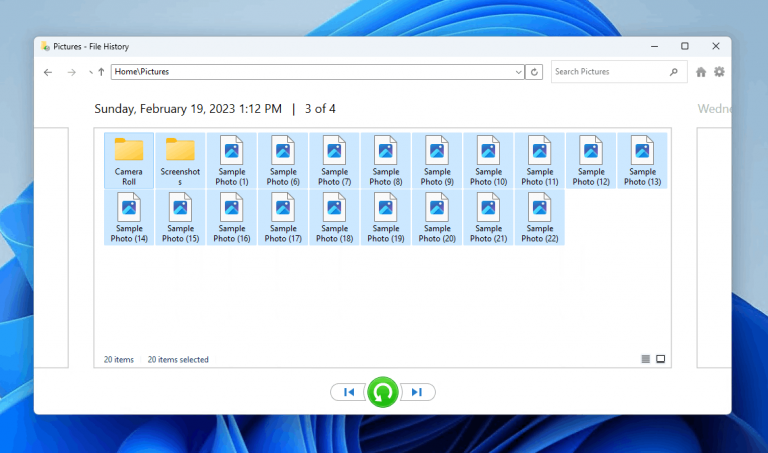The image size is (768, 453).
Task: Go up one folder level
Action: point(101,72)
